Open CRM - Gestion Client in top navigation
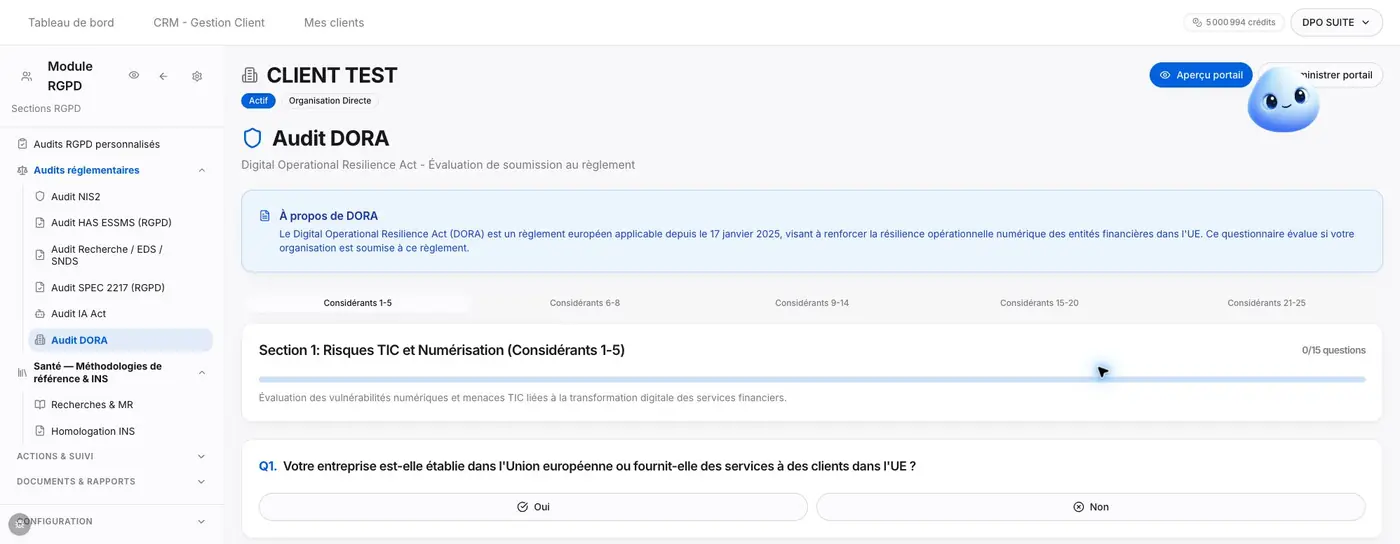Viewport: 1400px width, 544px height. (x=209, y=22)
